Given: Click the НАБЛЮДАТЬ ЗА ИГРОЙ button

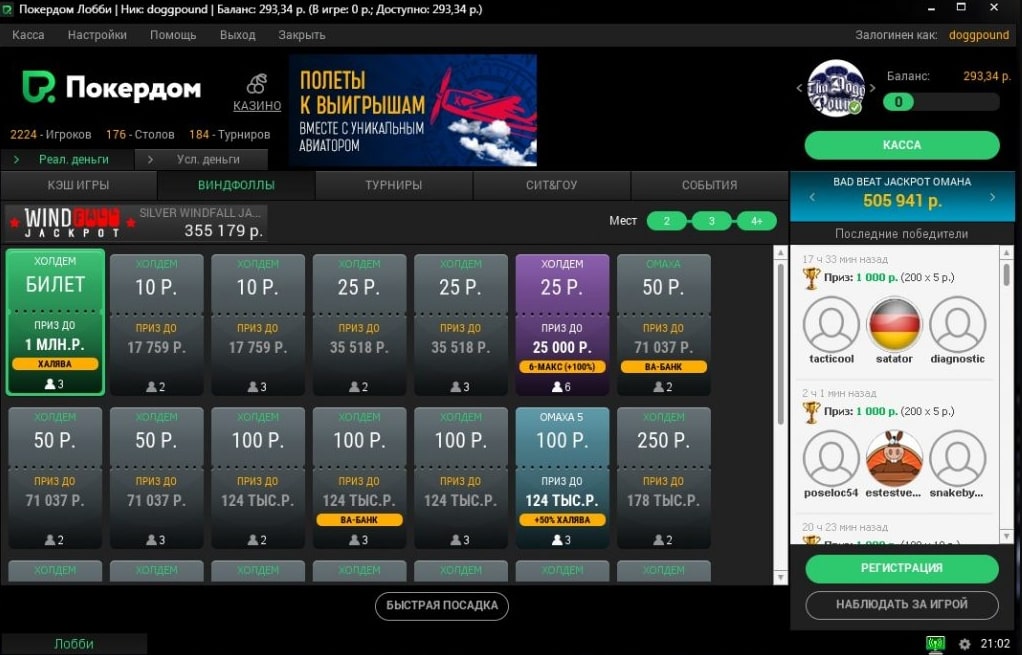Looking at the screenshot, I should tap(901, 605).
